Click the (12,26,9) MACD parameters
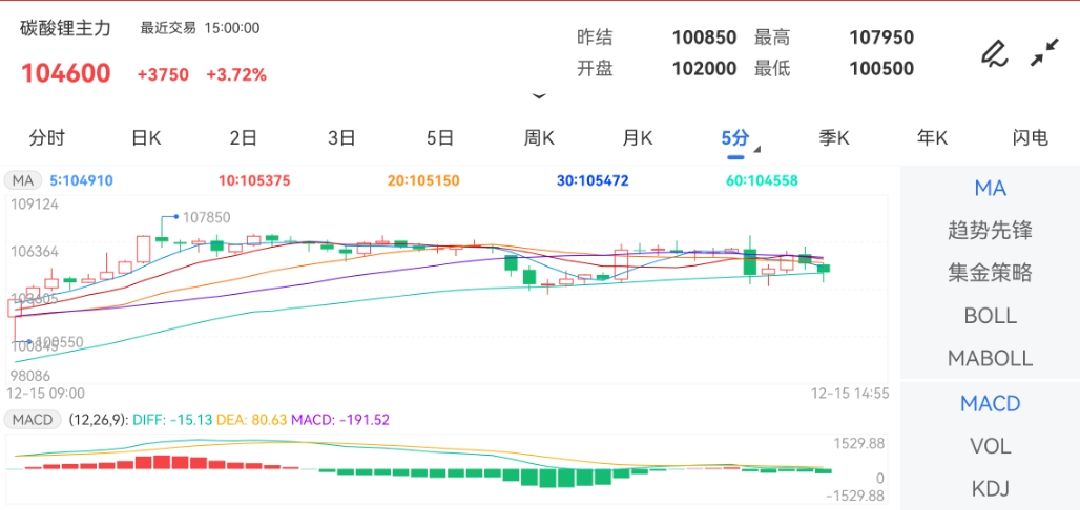The width and height of the screenshot is (1080, 510). [98, 419]
